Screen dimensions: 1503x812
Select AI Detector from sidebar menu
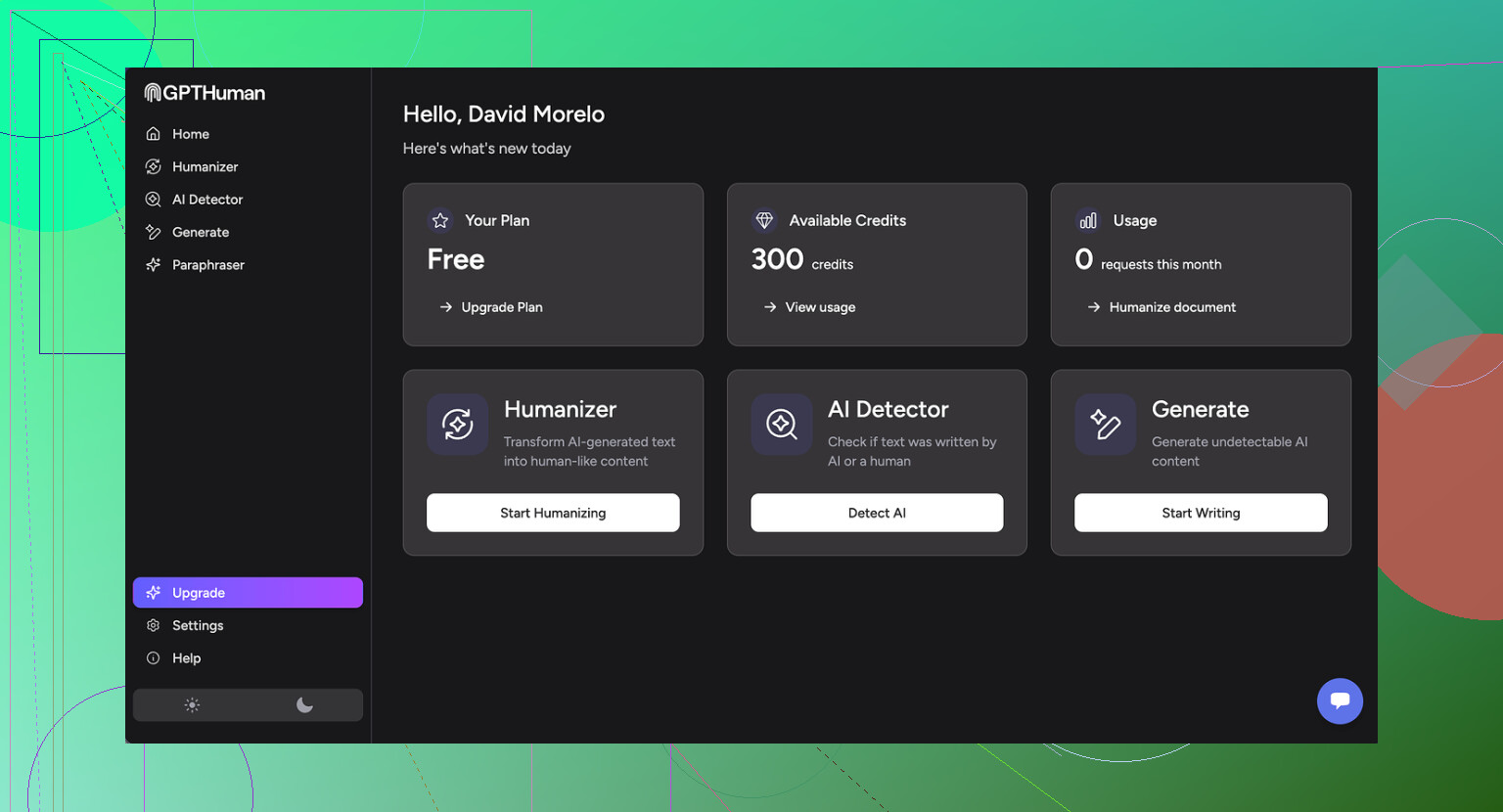[x=206, y=200]
